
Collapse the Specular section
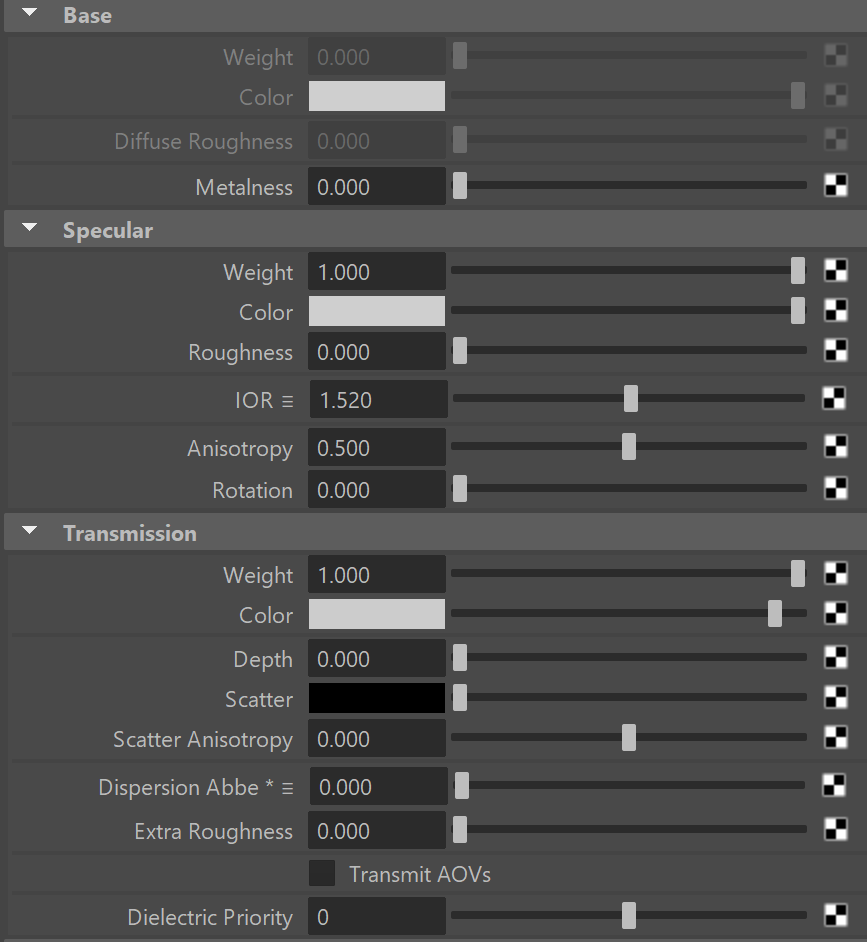[29, 228]
